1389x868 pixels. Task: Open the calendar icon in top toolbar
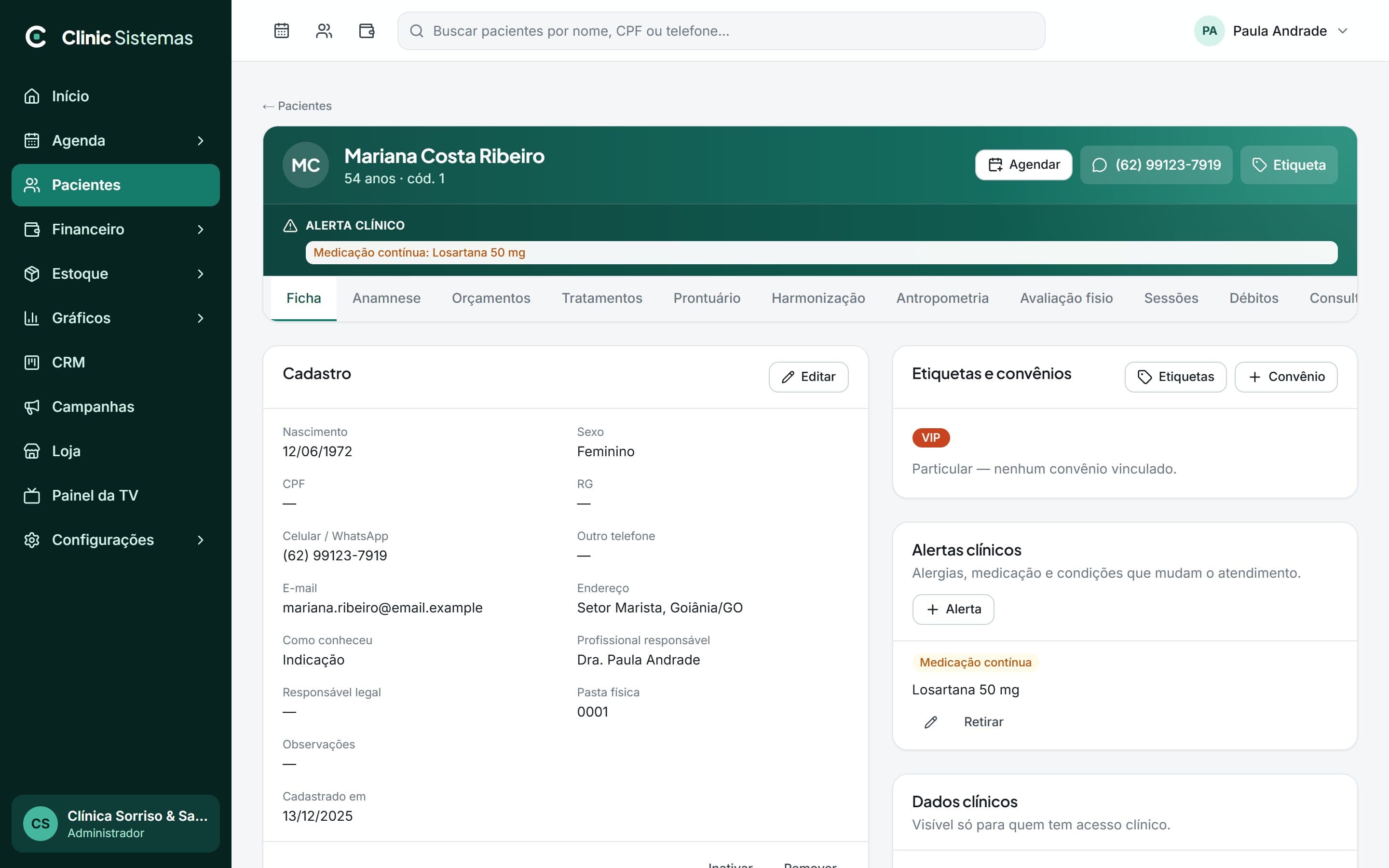pyautogui.click(x=281, y=30)
